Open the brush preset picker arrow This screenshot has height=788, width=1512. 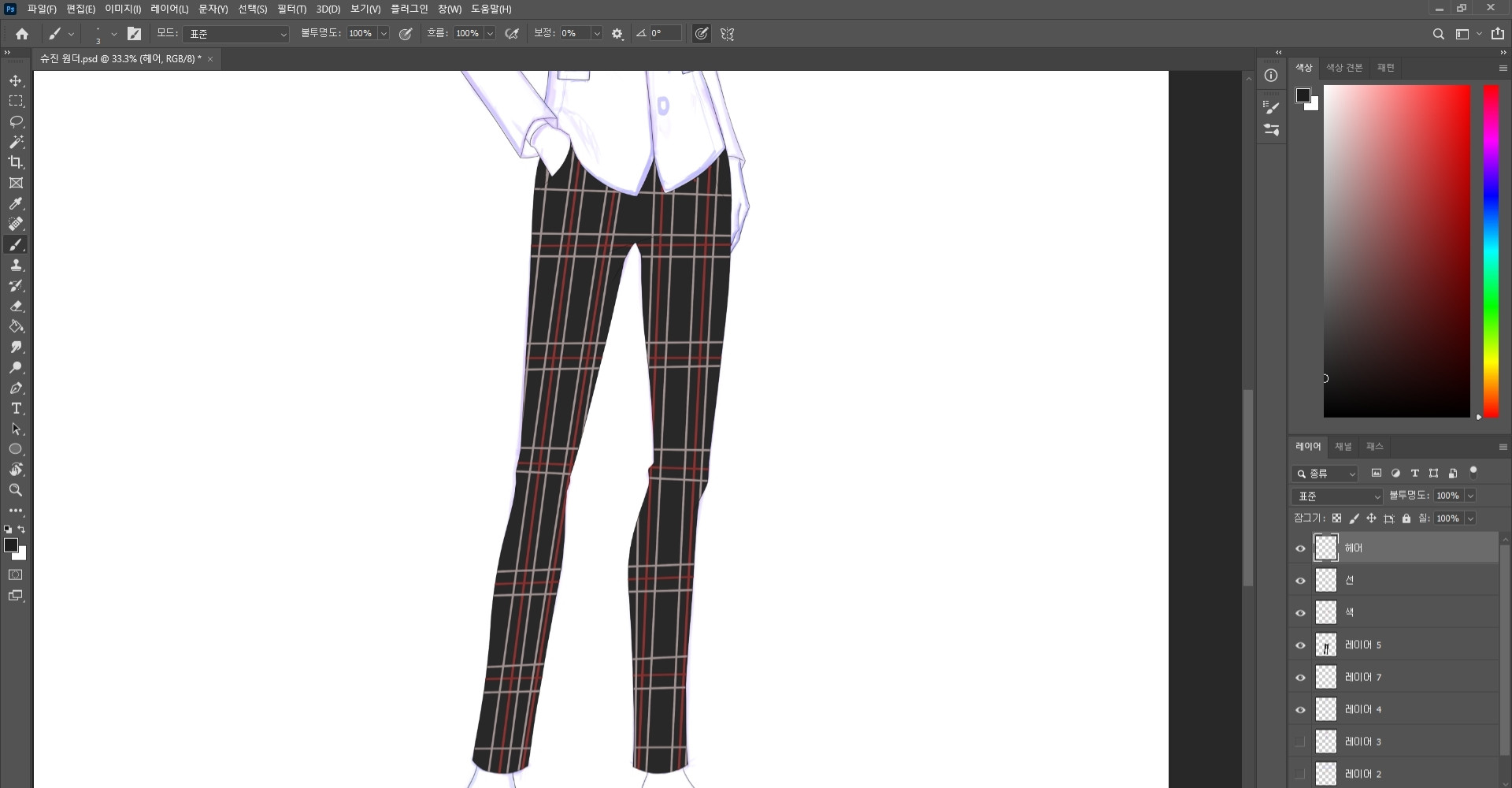pyautogui.click(x=113, y=34)
